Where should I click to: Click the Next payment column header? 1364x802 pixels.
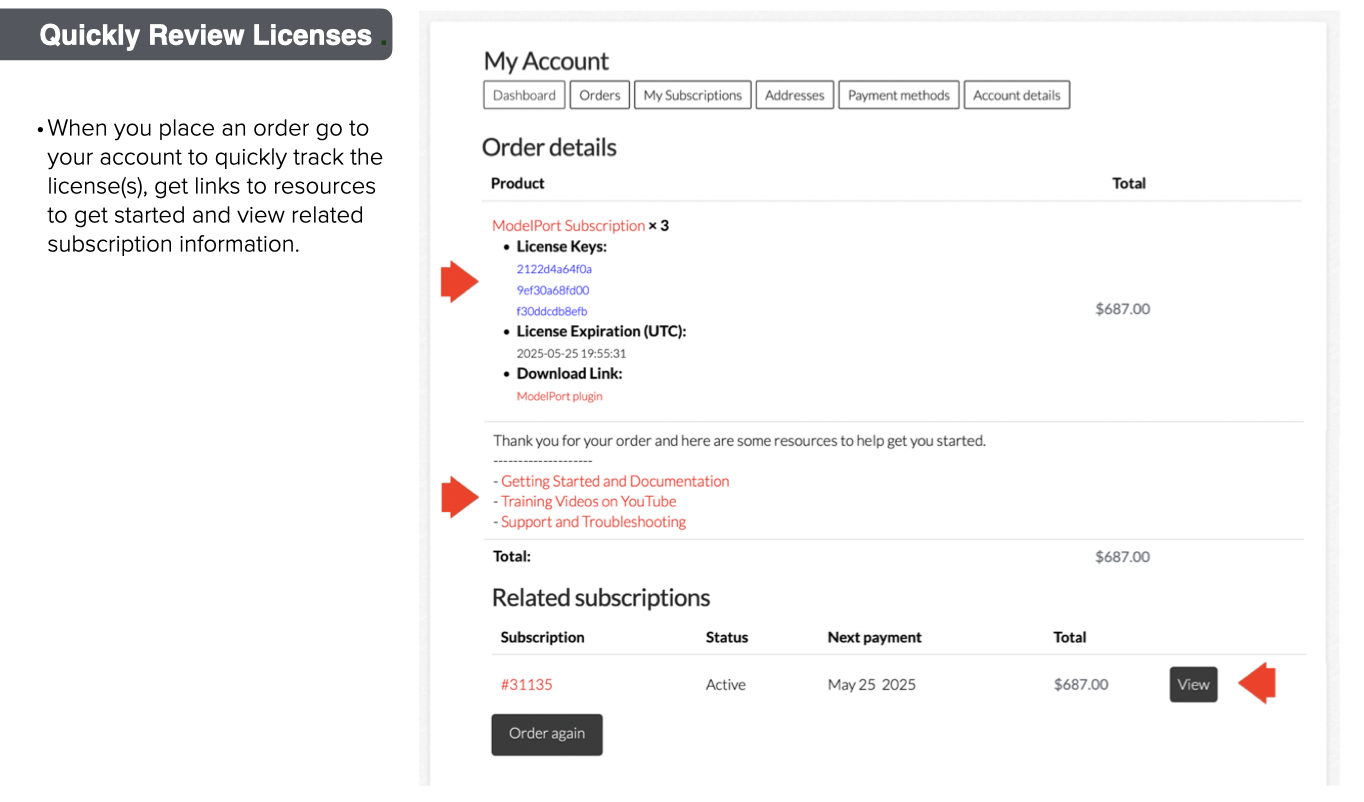click(x=875, y=637)
